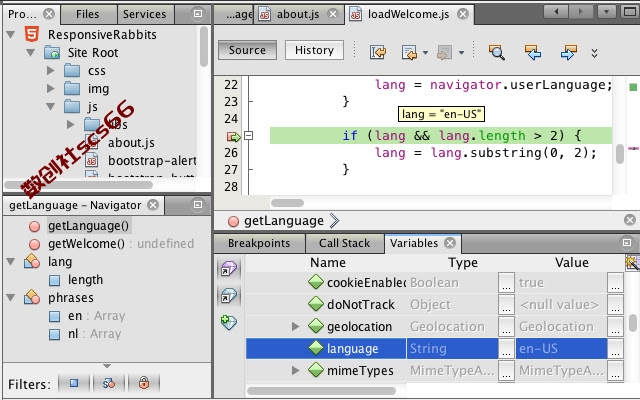This screenshot has width=640, height=400.
Task: Collapse the Site Root node
Action: 31,53
